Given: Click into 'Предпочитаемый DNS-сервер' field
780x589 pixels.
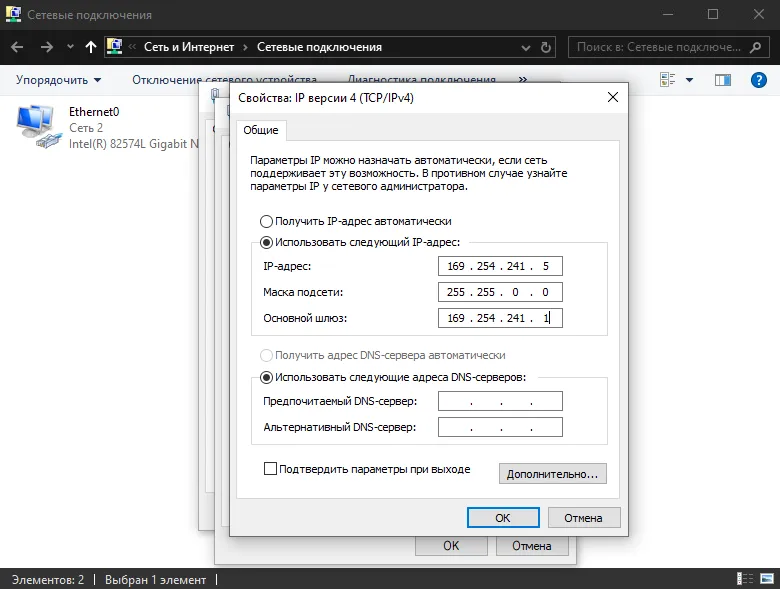Looking at the screenshot, I should pyautogui.click(x=500, y=401).
